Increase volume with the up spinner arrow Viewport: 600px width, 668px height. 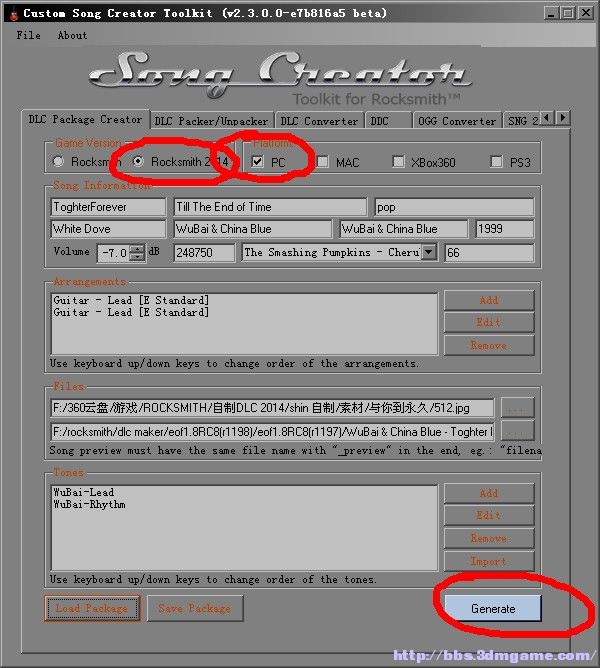[x=137, y=249]
